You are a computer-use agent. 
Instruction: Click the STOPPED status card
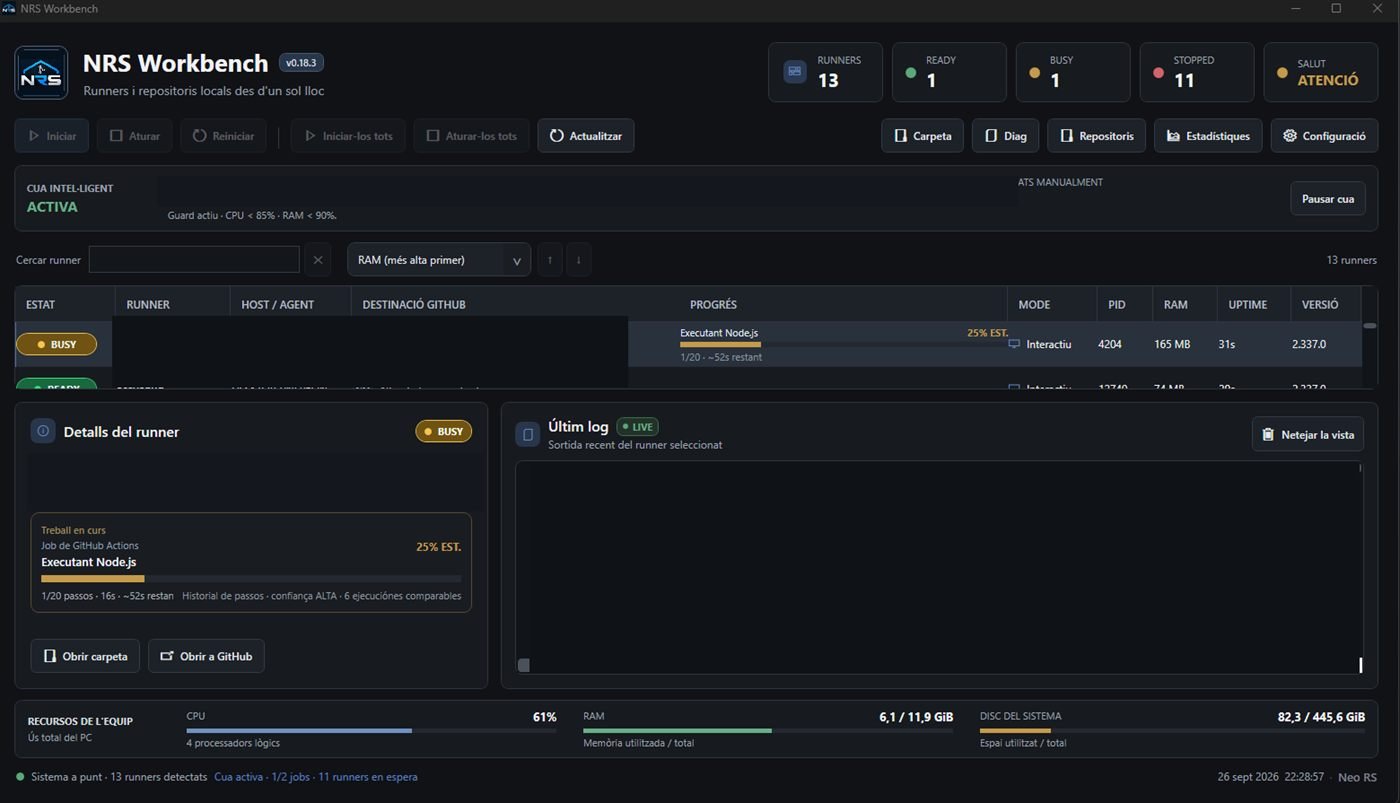coord(1197,72)
